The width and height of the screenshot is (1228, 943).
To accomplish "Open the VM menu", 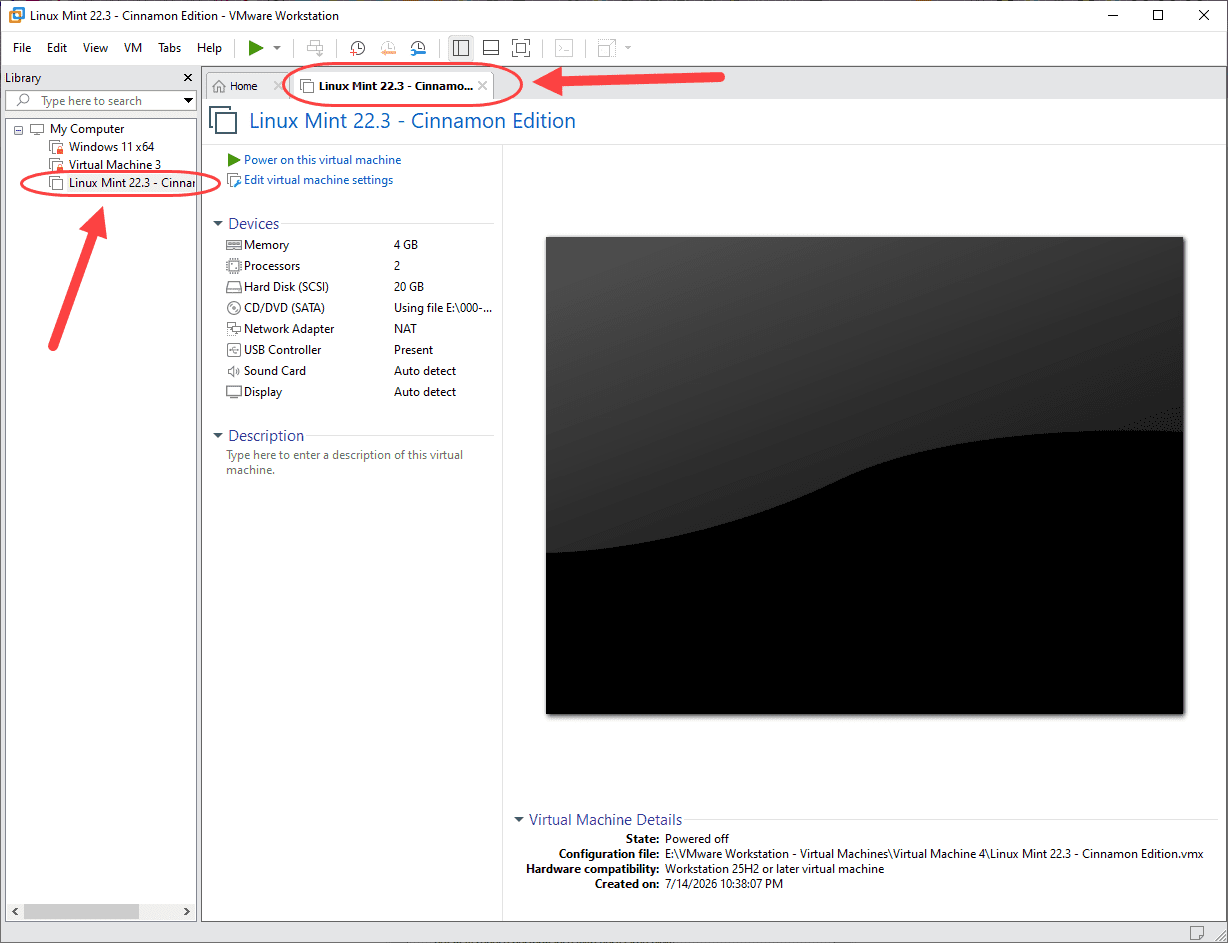I will pyautogui.click(x=133, y=48).
